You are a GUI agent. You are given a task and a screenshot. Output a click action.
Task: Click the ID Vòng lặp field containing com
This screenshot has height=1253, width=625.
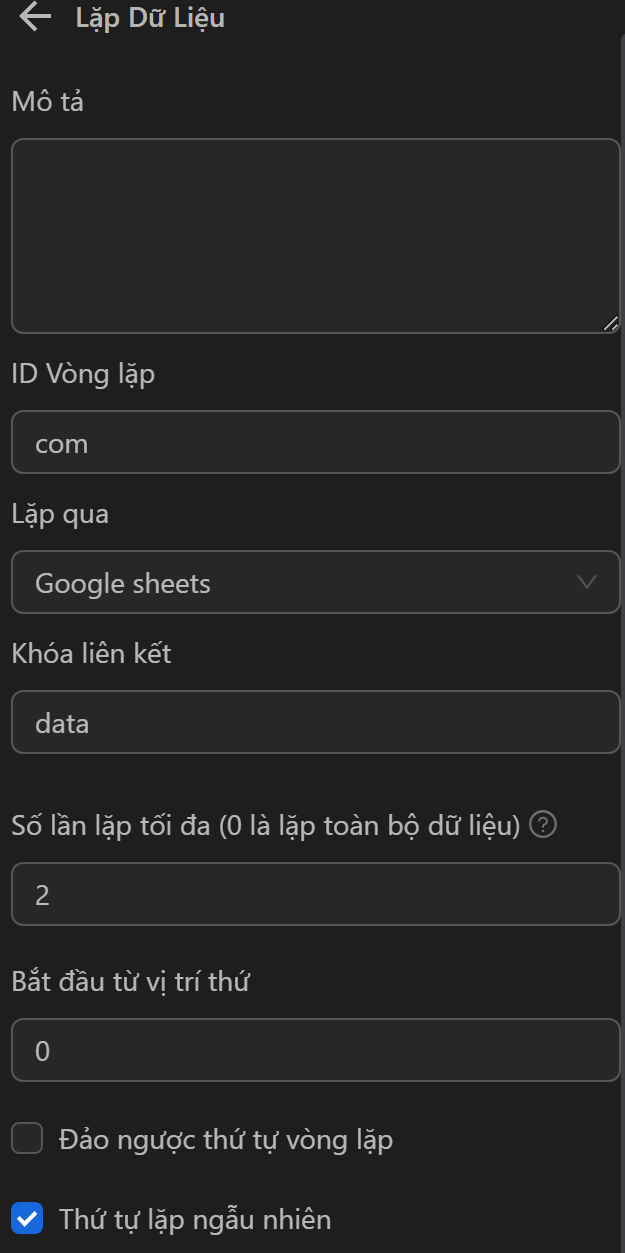coord(315,442)
